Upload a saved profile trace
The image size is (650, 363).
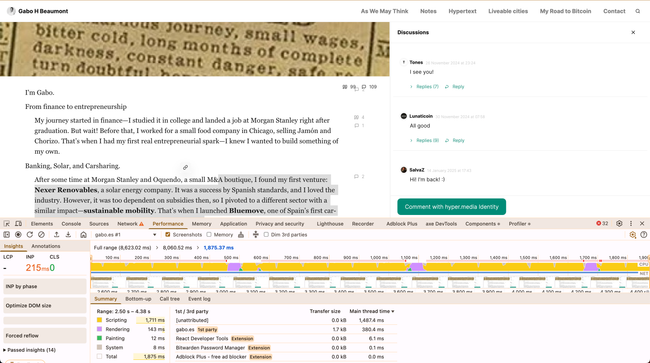(56, 235)
